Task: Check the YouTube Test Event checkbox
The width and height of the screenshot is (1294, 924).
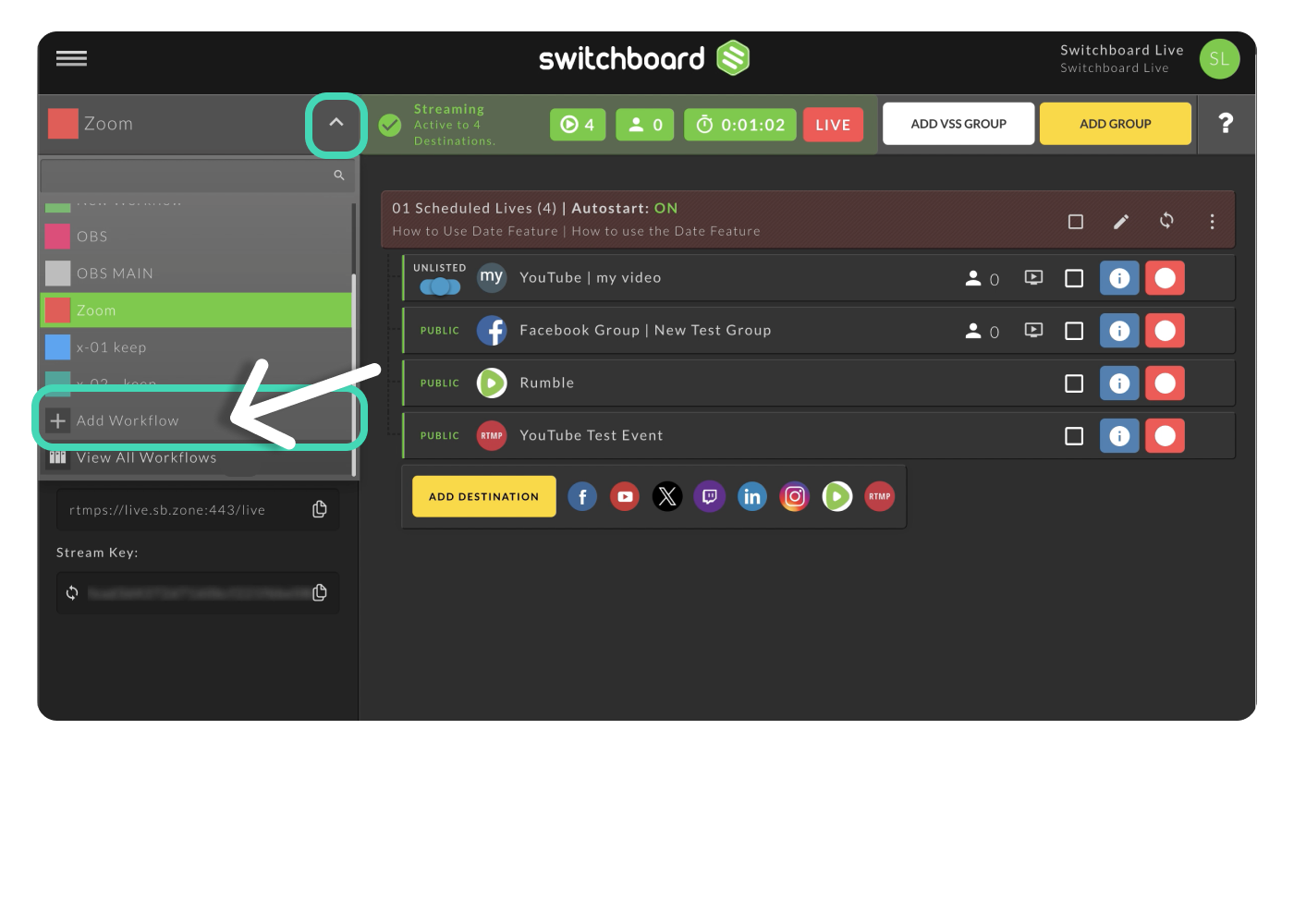Action: [1074, 436]
